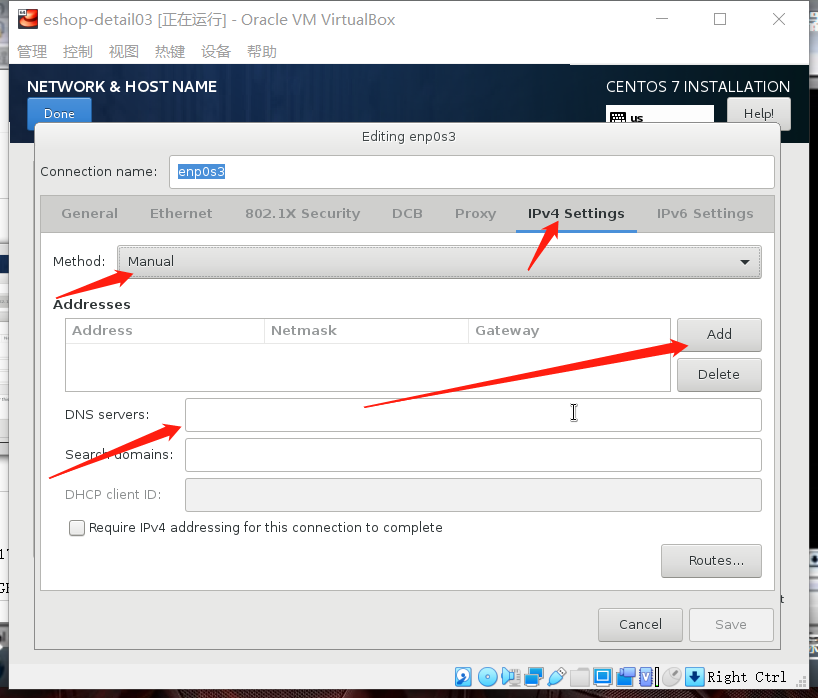
Task: Click the audio status icon
Action: (x=511, y=677)
